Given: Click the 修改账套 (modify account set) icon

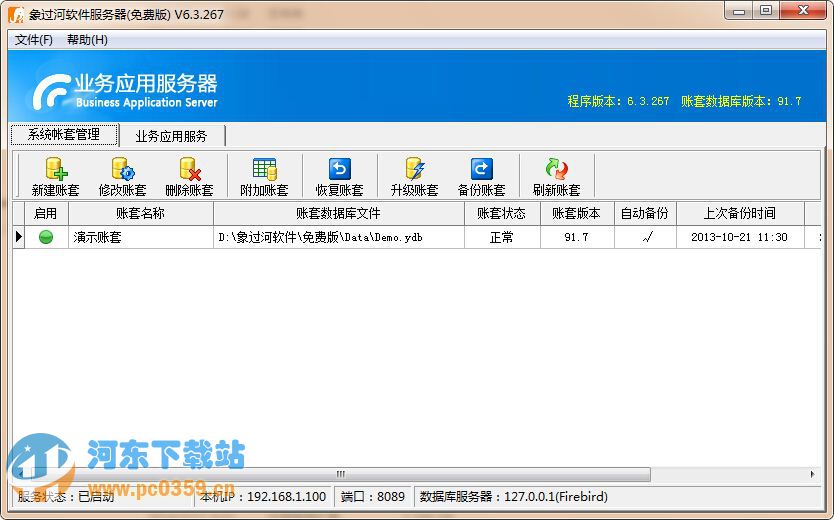Looking at the screenshot, I should click(123, 169).
